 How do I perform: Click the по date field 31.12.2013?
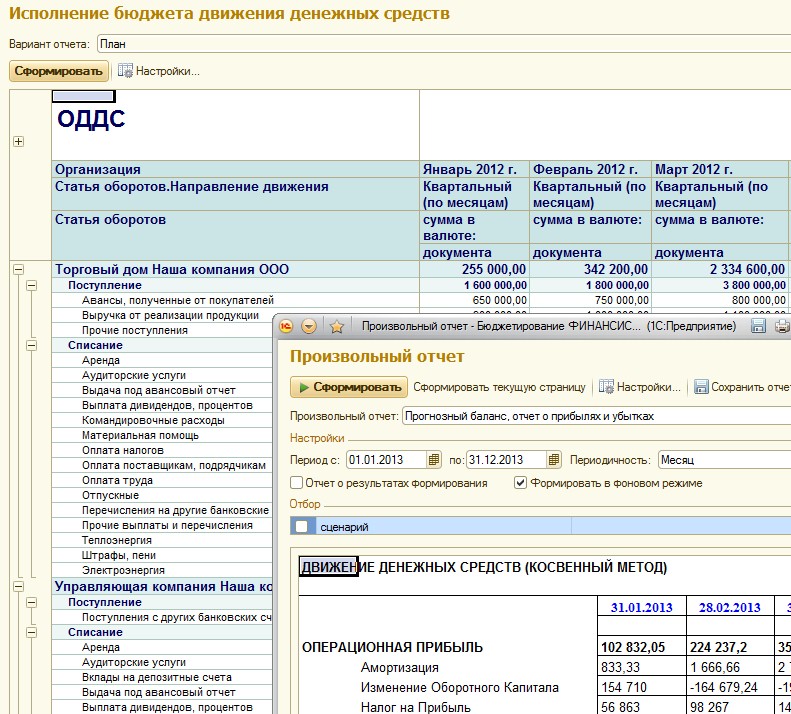506,460
